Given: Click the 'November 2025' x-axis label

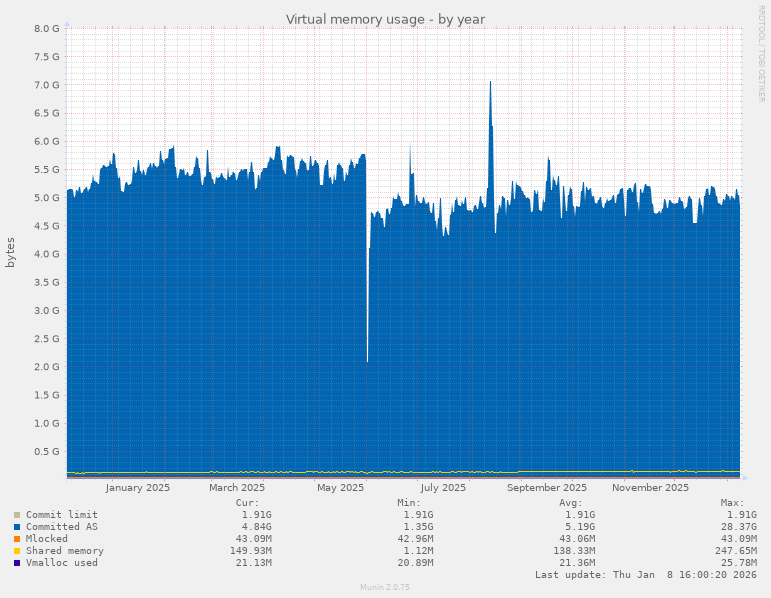Looking at the screenshot, I should click(650, 488).
